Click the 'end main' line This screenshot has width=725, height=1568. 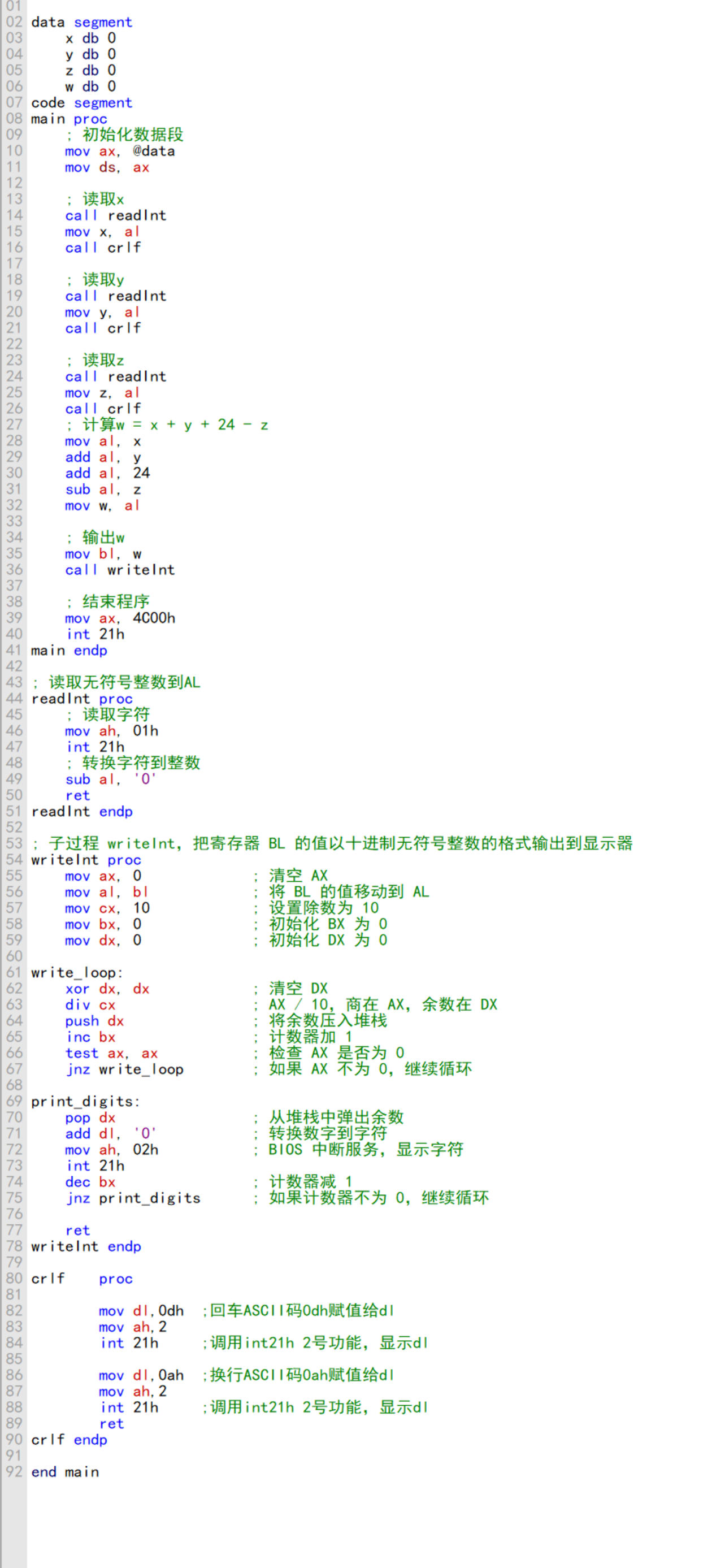(x=65, y=1472)
